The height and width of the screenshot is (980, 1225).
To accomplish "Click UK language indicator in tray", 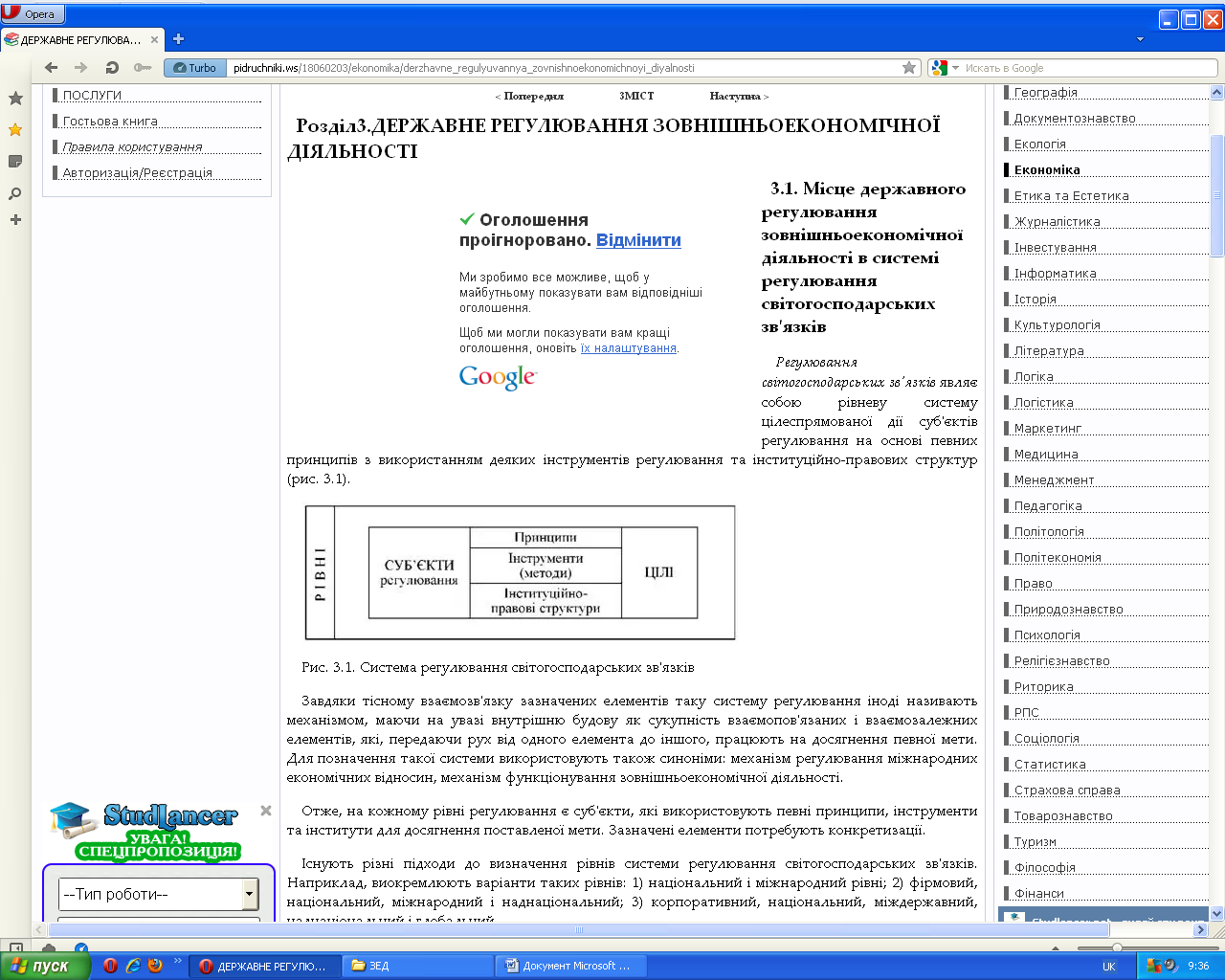I will 1108,966.
